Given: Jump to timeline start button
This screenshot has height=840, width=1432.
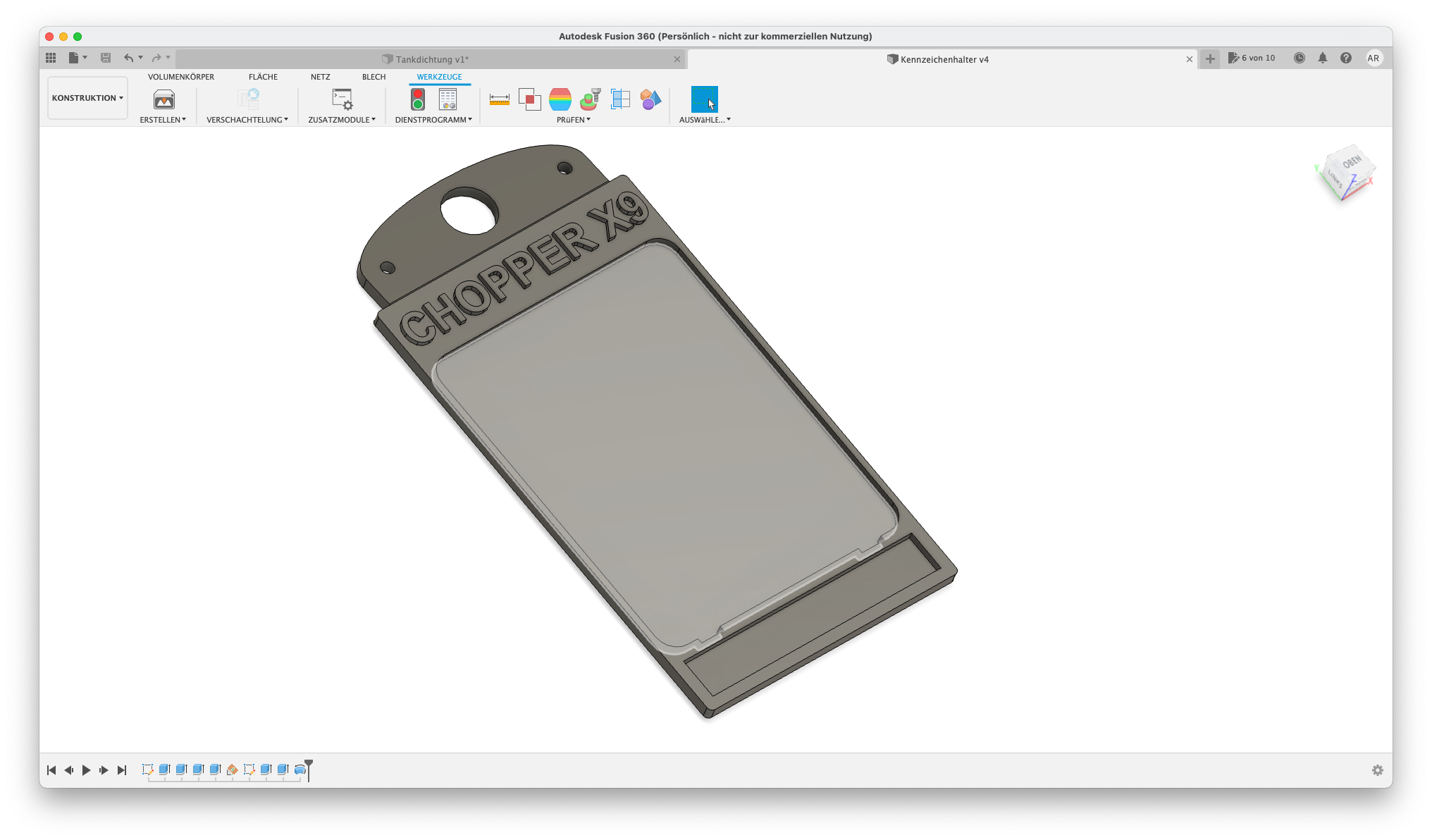Looking at the screenshot, I should click(x=51, y=770).
